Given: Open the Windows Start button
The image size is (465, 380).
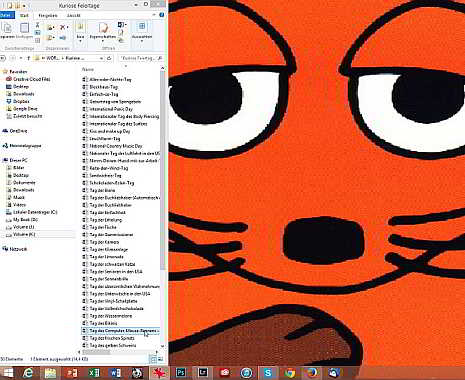Looking at the screenshot, I should coord(7,373).
